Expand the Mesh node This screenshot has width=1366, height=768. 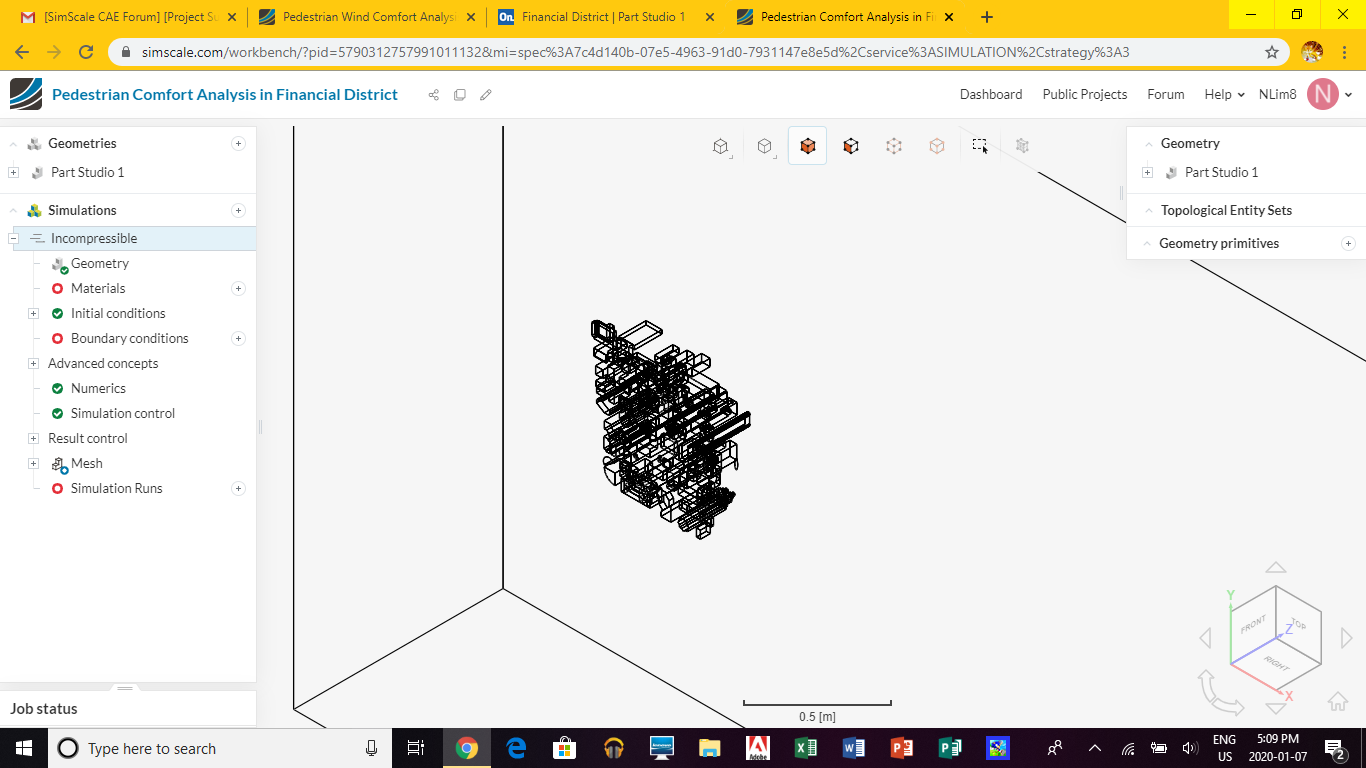pyautogui.click(x=33, y=463)
